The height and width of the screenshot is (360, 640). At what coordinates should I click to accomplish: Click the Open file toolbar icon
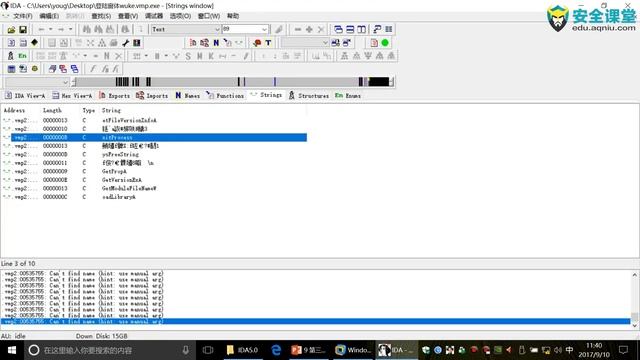coord(11,29)
